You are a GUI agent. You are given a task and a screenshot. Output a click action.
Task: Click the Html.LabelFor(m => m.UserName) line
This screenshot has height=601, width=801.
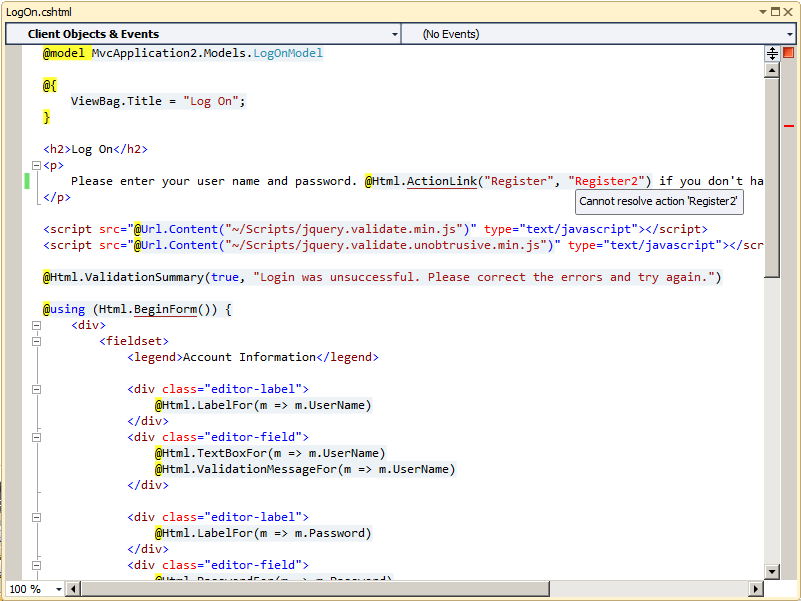click(263, 405)
